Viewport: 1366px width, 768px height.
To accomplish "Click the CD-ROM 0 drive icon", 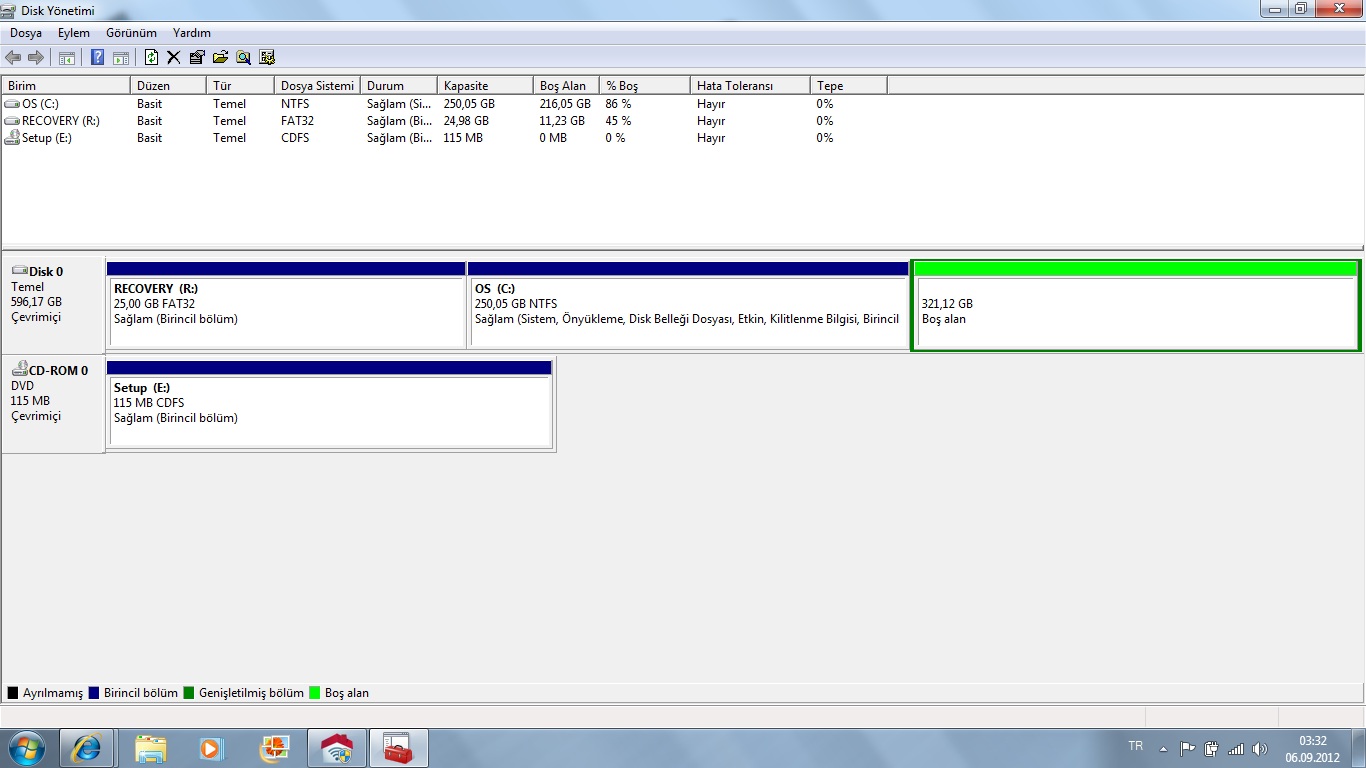I will [x=20, y=370].
